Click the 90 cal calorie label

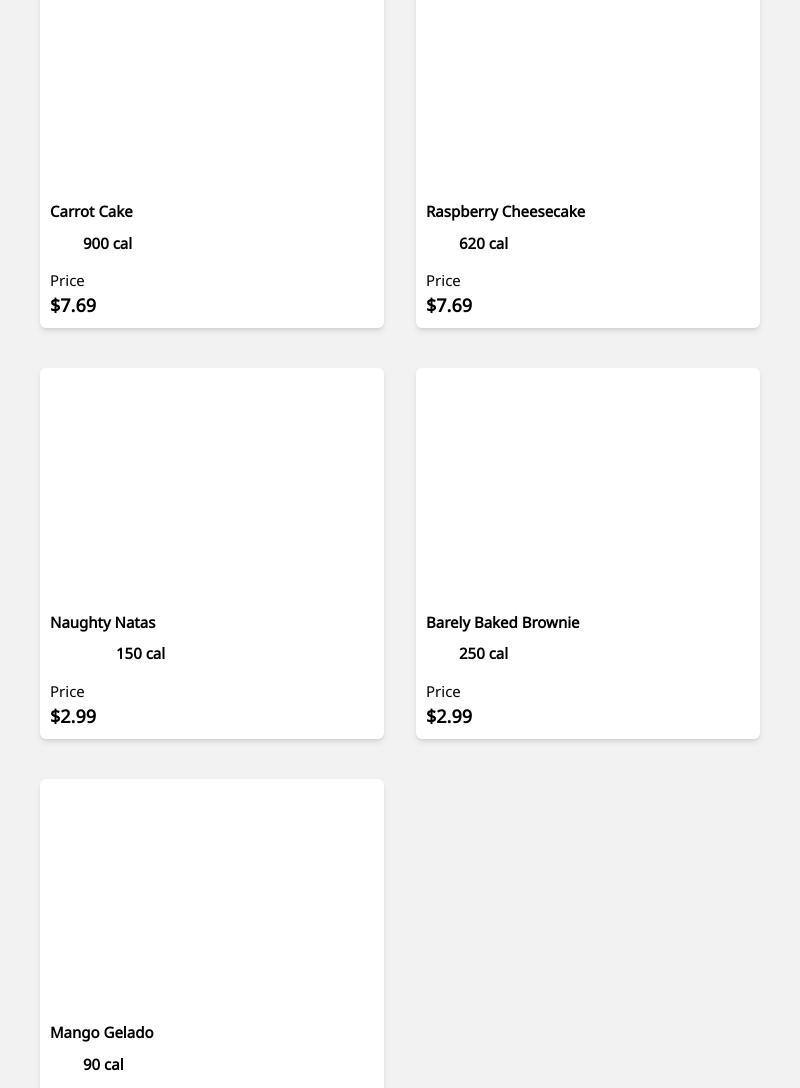point(103,1065)
